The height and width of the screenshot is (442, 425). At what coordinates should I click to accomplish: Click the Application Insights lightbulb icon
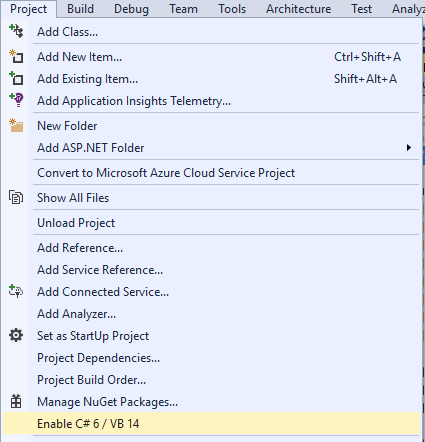pyautogui.click(x=16, y=100)
